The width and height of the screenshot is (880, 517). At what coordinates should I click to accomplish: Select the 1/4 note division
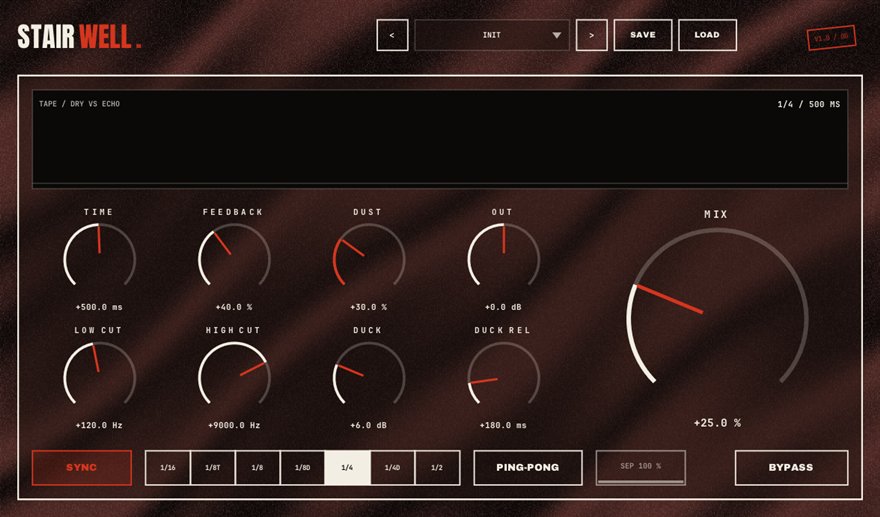(347, 468)
